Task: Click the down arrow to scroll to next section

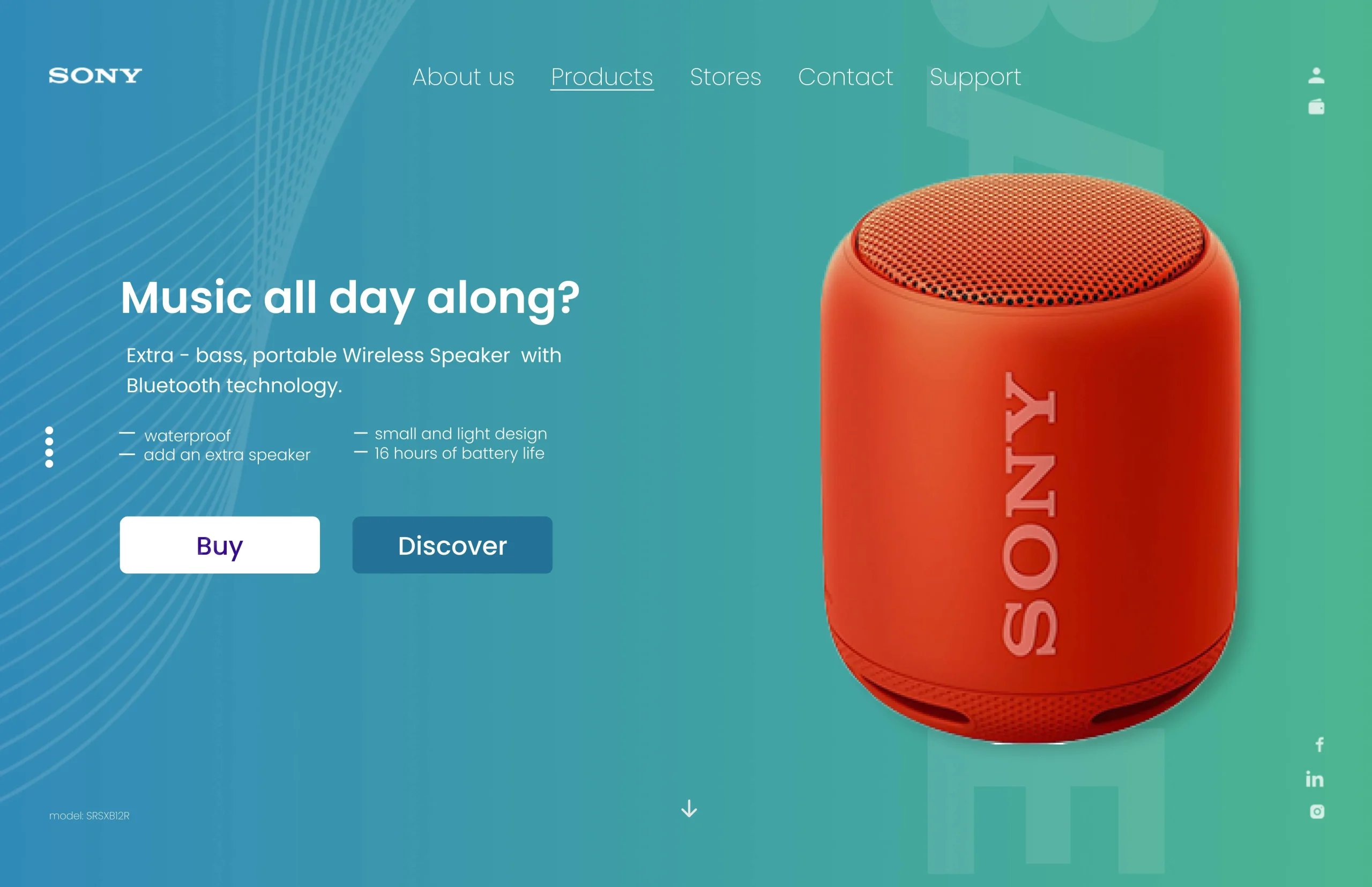Action: 689,809
